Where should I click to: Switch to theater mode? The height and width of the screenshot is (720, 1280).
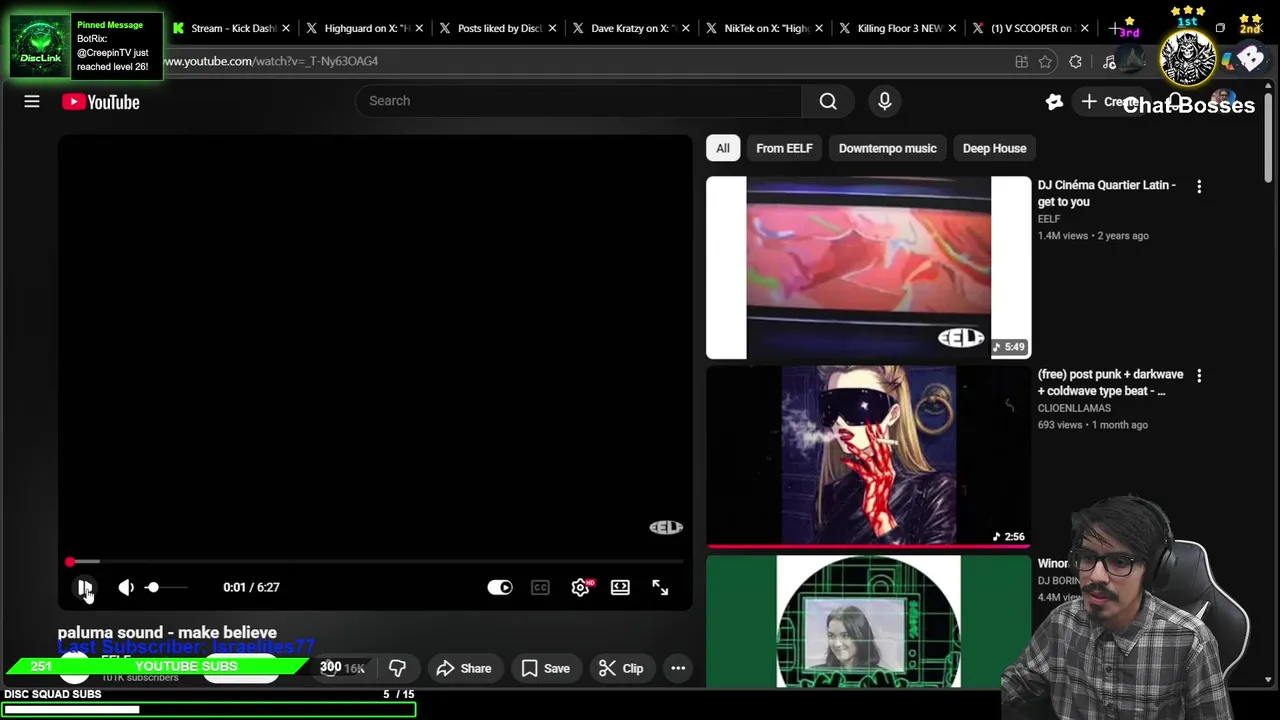[620, 588]
